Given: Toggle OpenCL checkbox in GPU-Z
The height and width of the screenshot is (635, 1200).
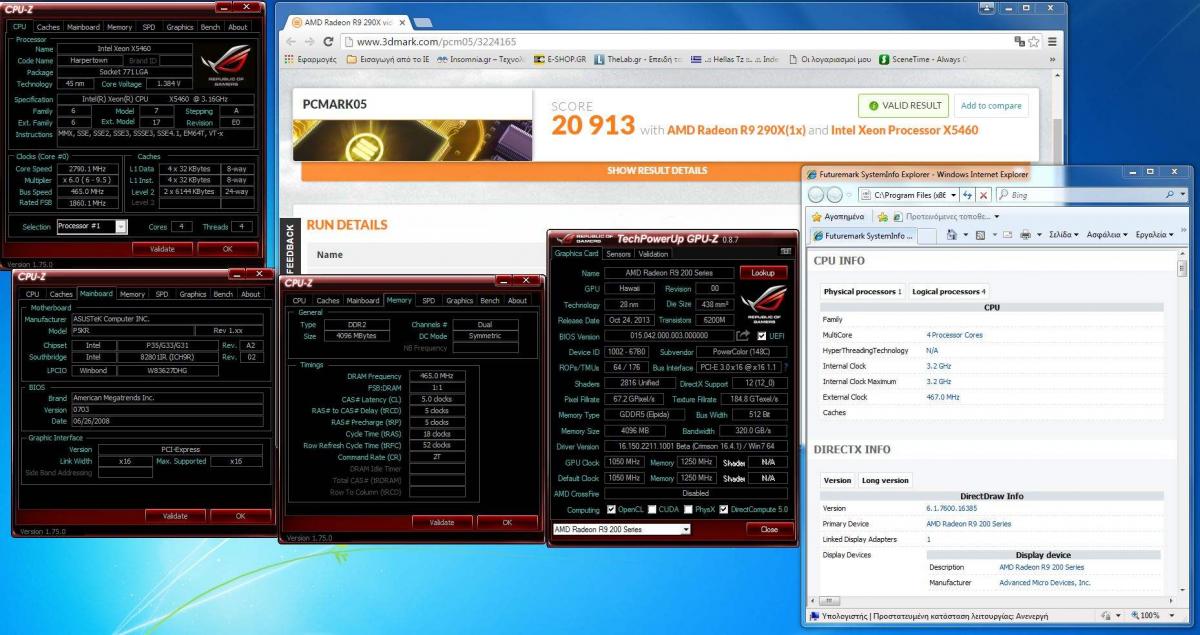Looking at the screenshot, I should [612, 509].
